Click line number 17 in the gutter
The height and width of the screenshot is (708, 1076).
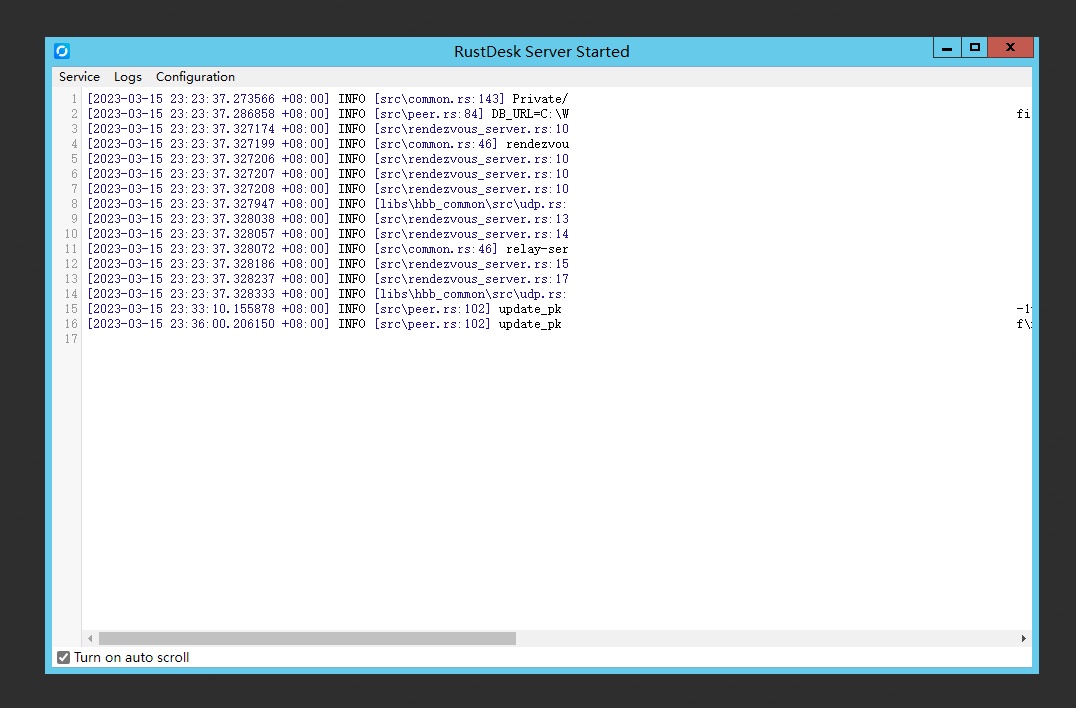pyautogui.click(x=71, y=339)
